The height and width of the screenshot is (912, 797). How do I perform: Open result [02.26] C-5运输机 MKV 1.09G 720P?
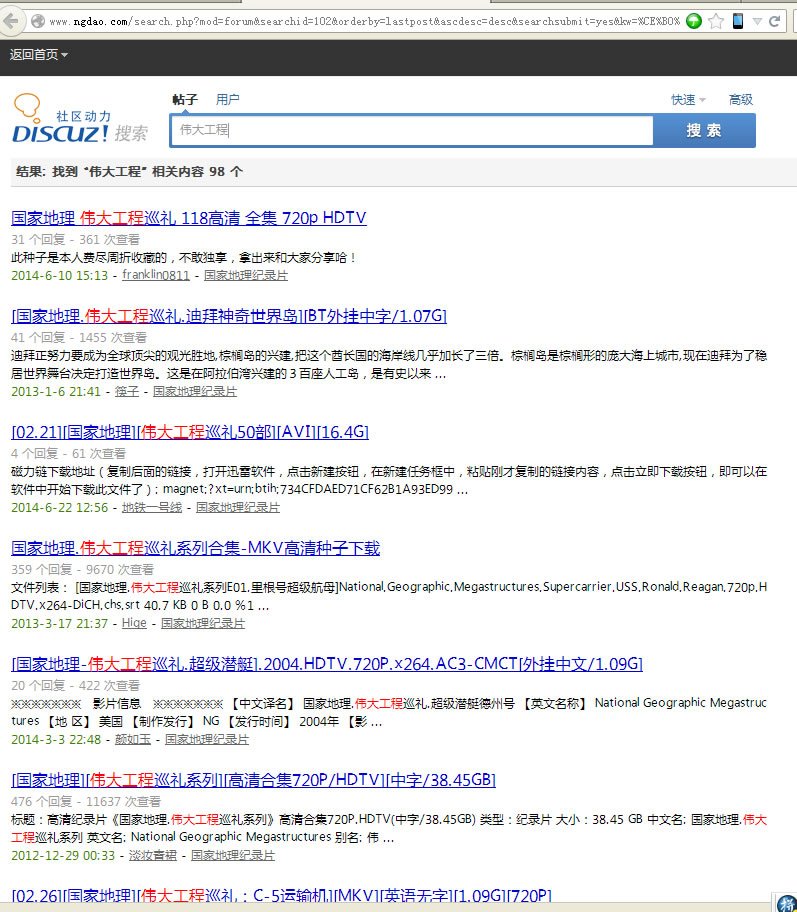point(281,896)
